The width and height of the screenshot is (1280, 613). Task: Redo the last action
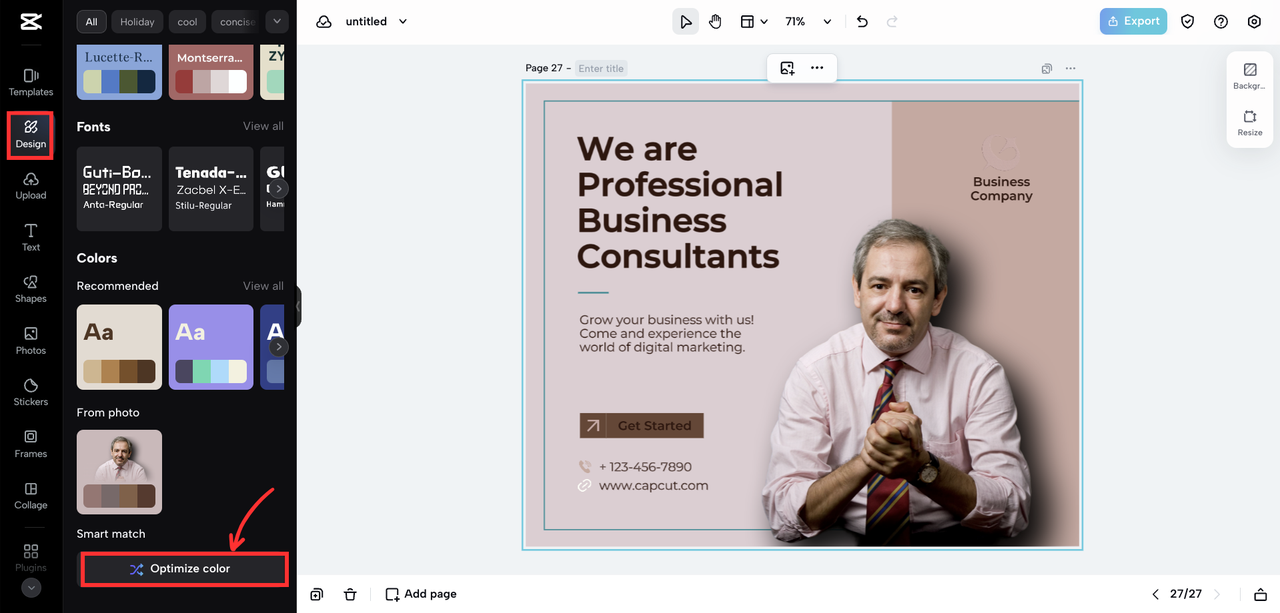coord(892,21)
